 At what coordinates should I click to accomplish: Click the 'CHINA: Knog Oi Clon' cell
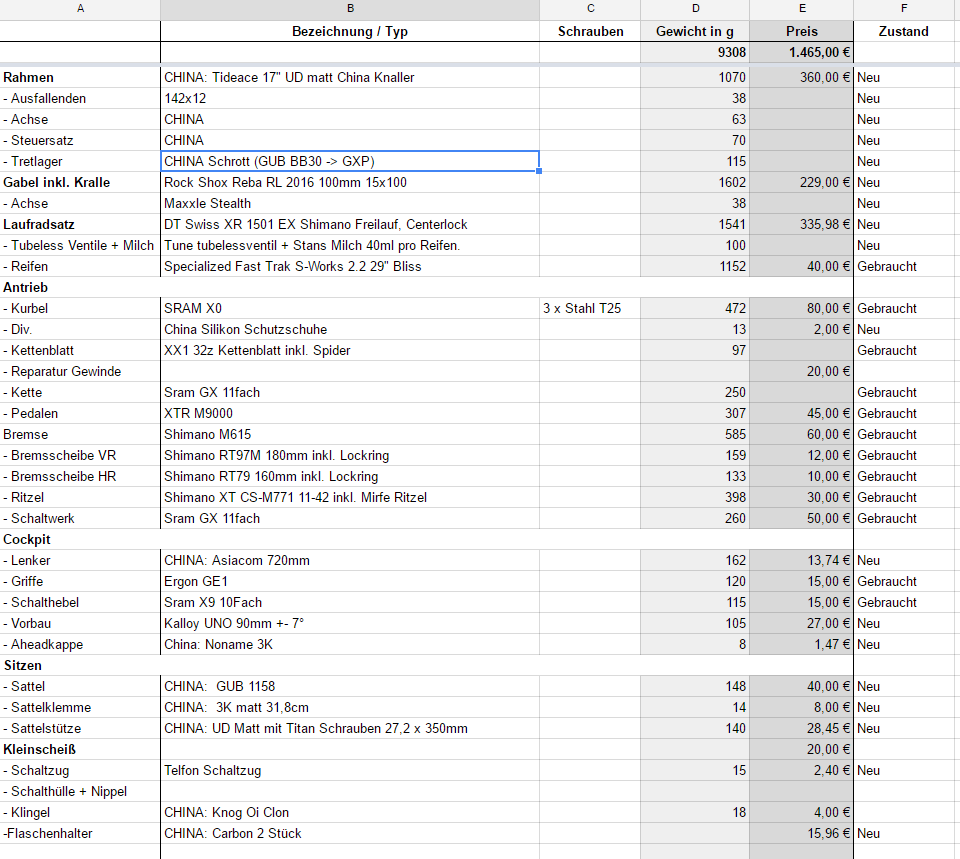point(349,812)
